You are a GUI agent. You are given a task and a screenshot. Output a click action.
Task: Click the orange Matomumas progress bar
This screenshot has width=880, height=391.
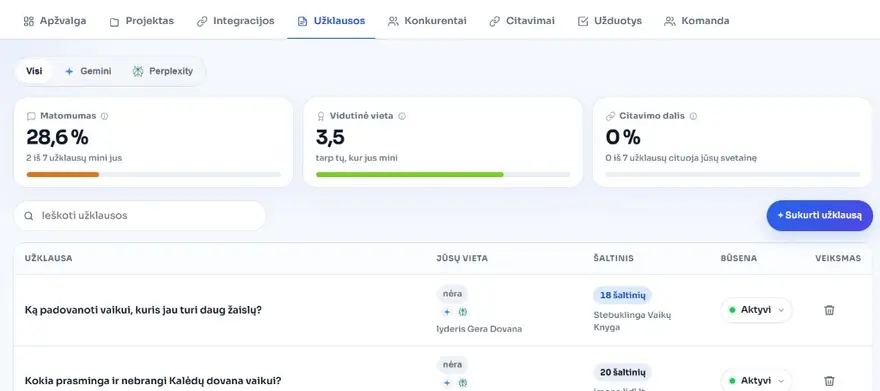(63, 174)
